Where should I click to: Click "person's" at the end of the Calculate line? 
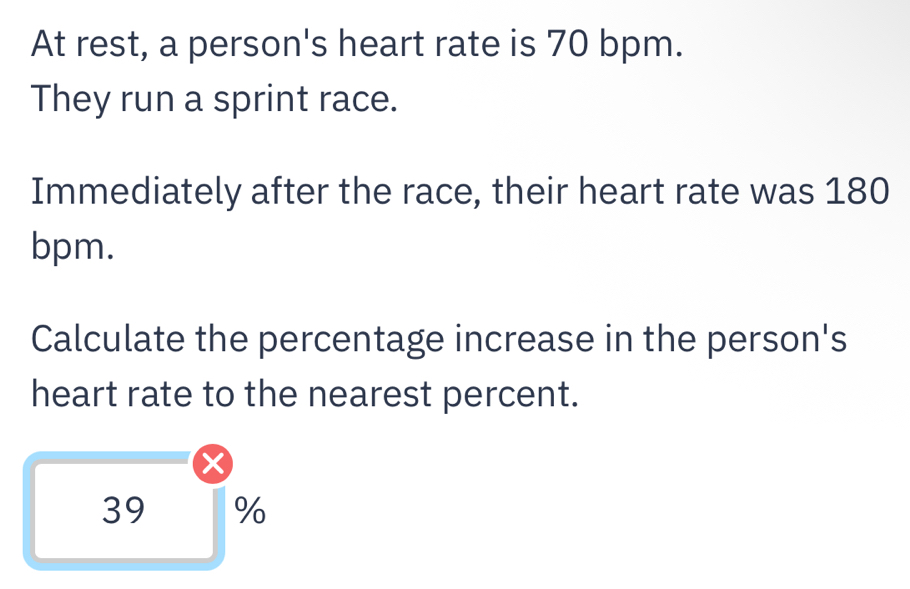(777, 341)
